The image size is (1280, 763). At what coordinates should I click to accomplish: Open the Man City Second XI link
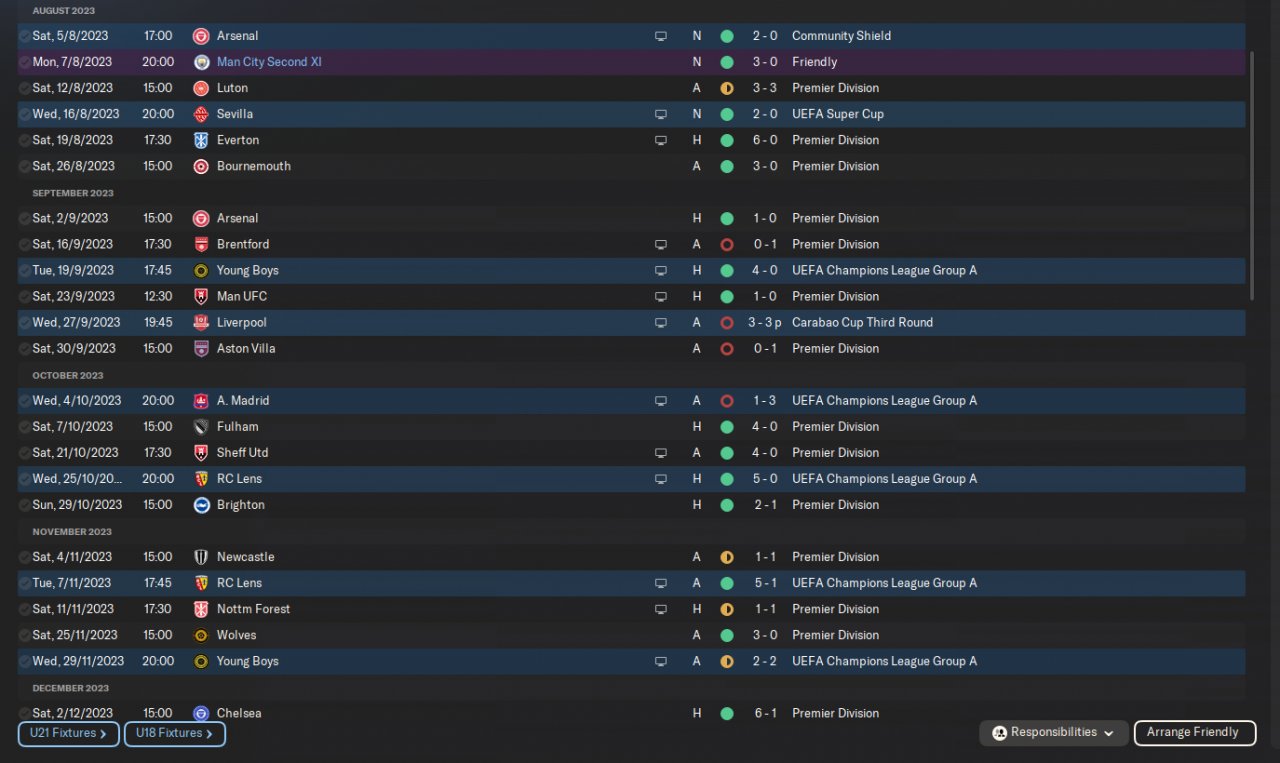269,62
